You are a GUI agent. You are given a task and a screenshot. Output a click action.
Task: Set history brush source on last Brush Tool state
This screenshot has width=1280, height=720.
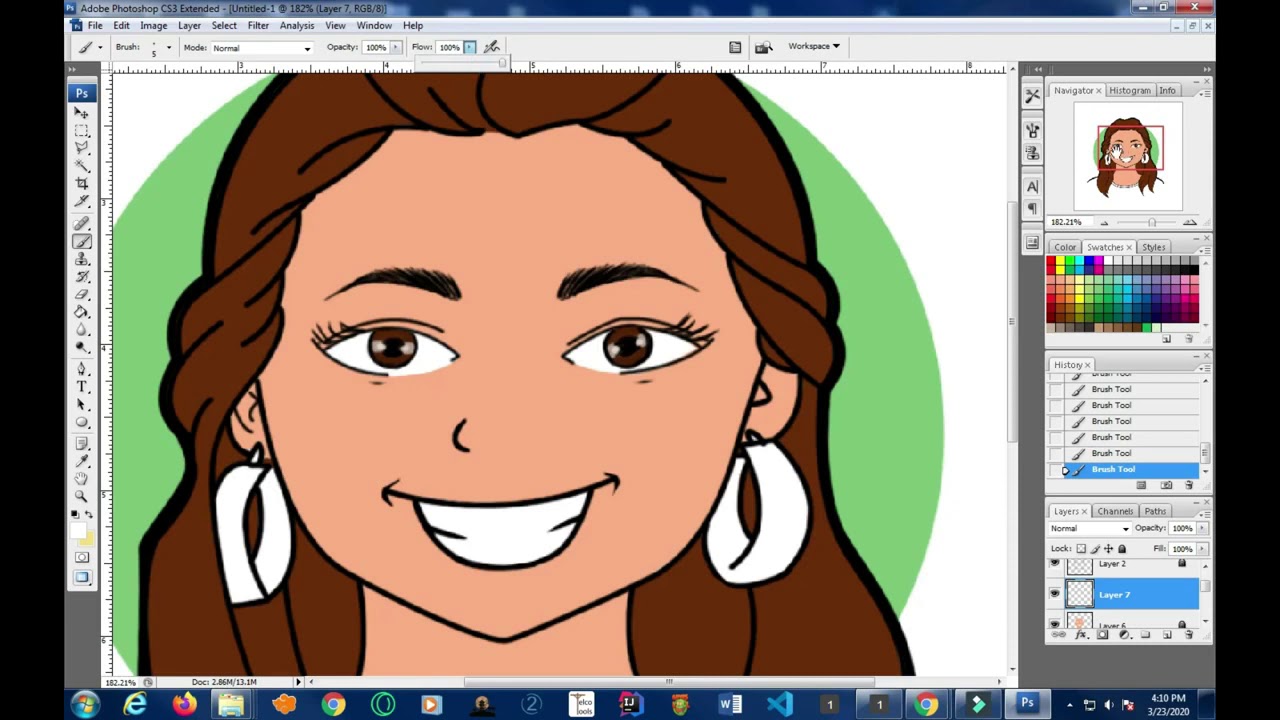tap(1056, 470)
